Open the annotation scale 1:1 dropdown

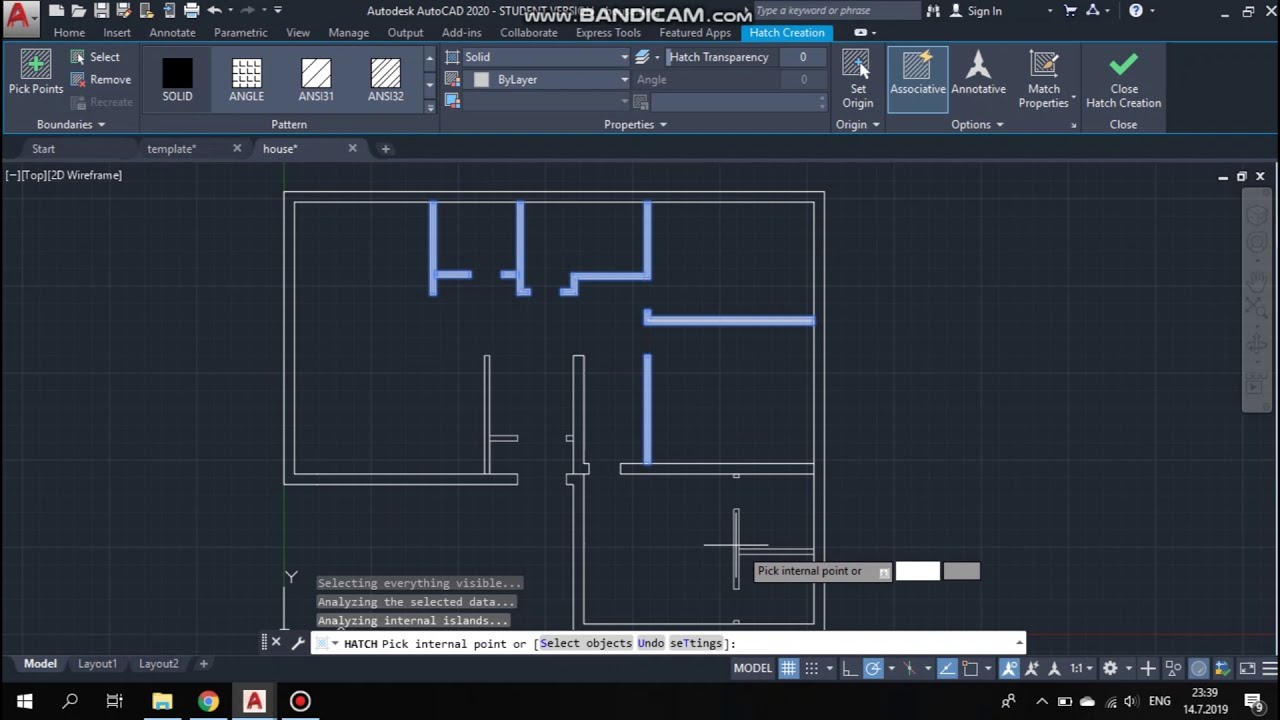[x=1081, y=668]
